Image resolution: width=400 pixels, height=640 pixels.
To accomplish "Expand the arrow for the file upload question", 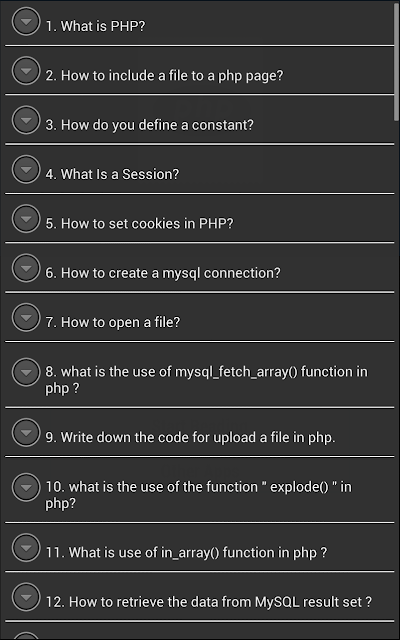I will point(26,433).
